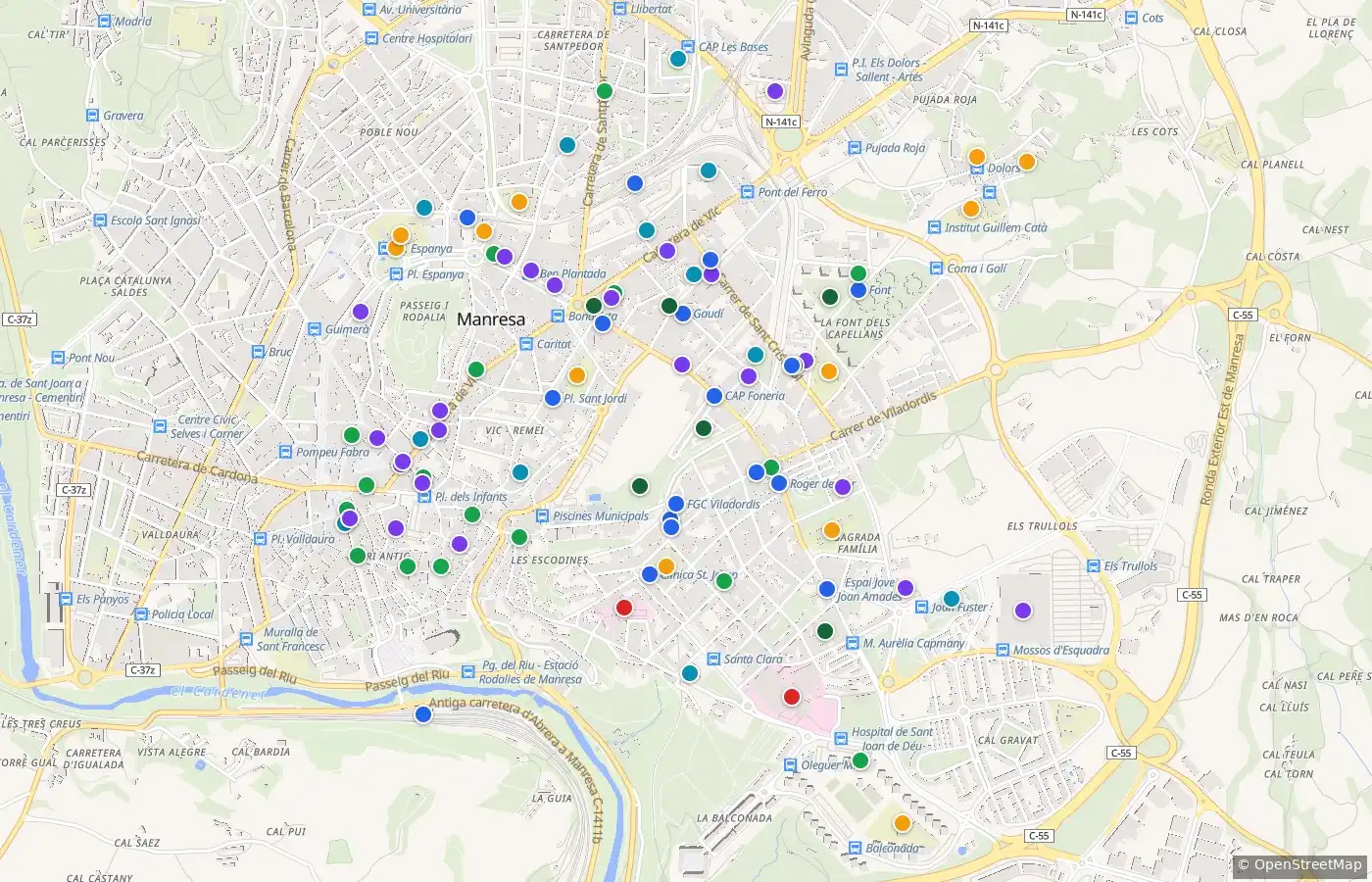Screen dimensions: 1372x882
Task: Select the Pujada Roja bus stop icon
Action: (855, 148)
